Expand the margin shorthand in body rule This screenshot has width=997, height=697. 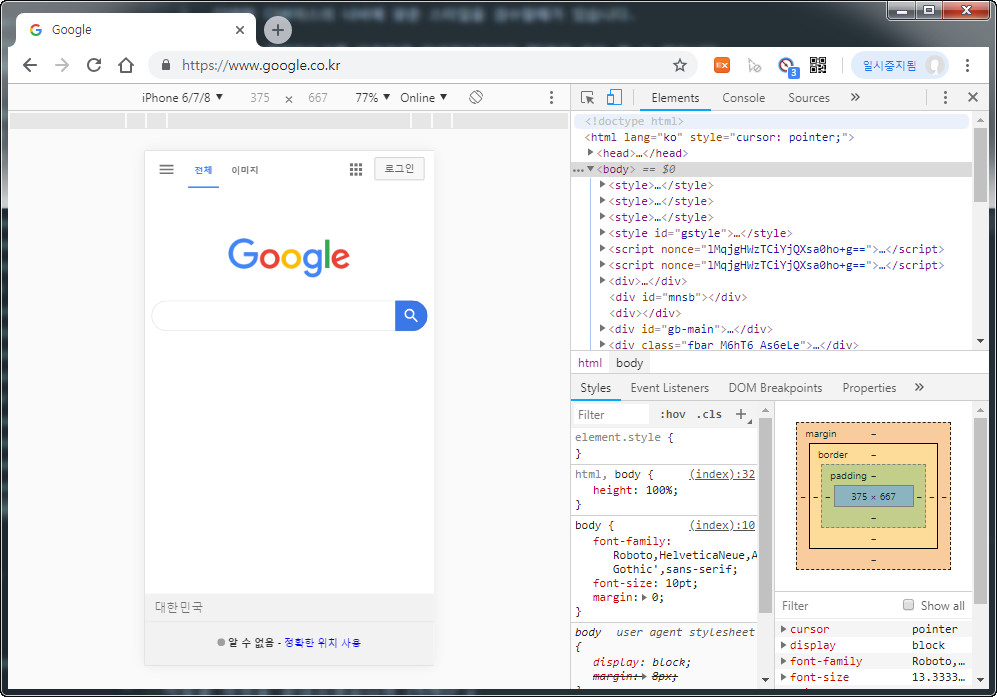[645, 598]
